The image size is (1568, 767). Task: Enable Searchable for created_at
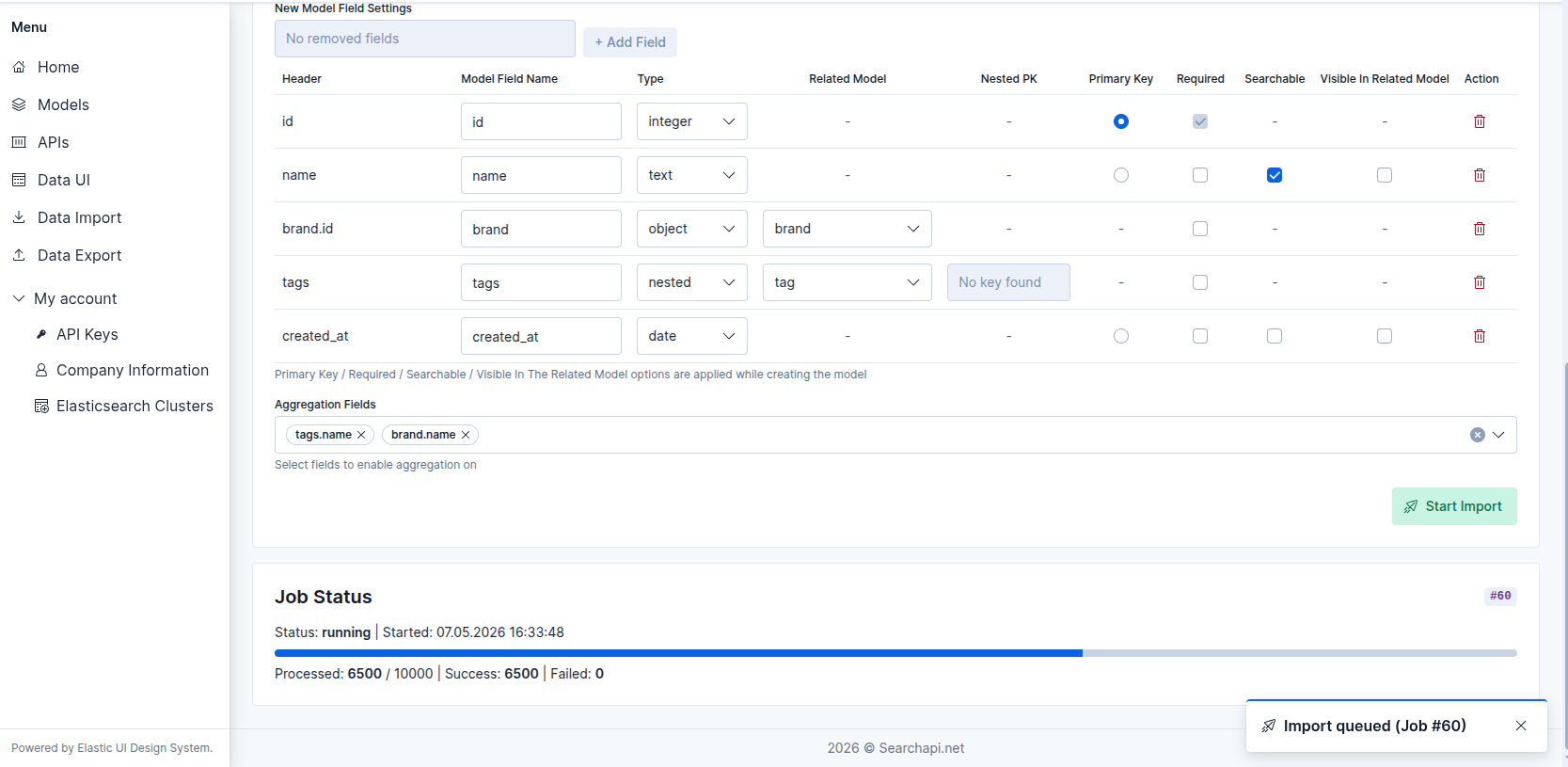point(1275,336)
